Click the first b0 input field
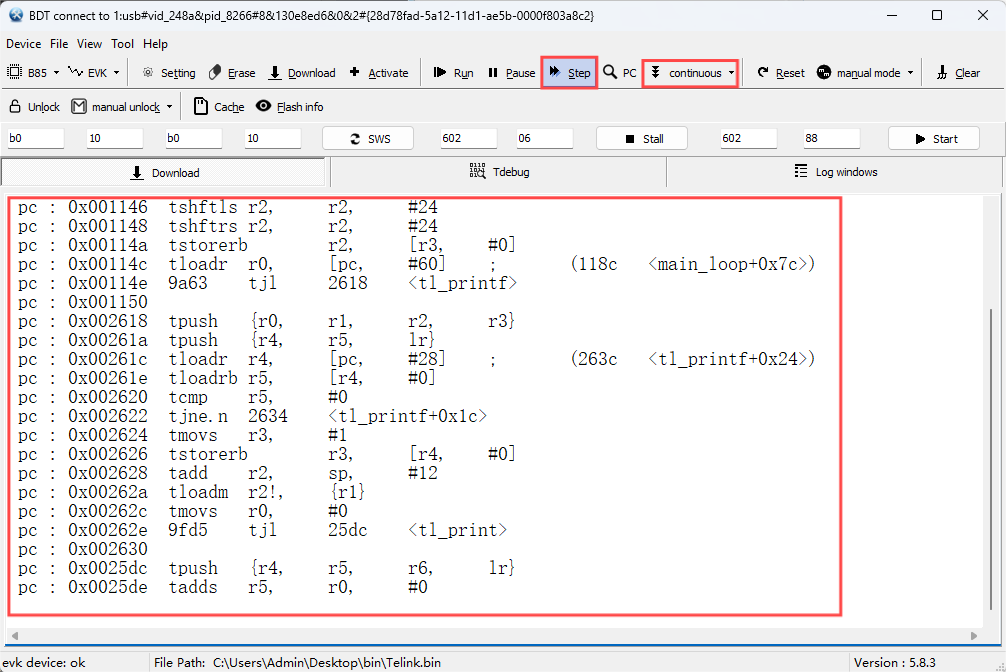The width and height of the screenshot is (1006, 672). tap(35, 138)
